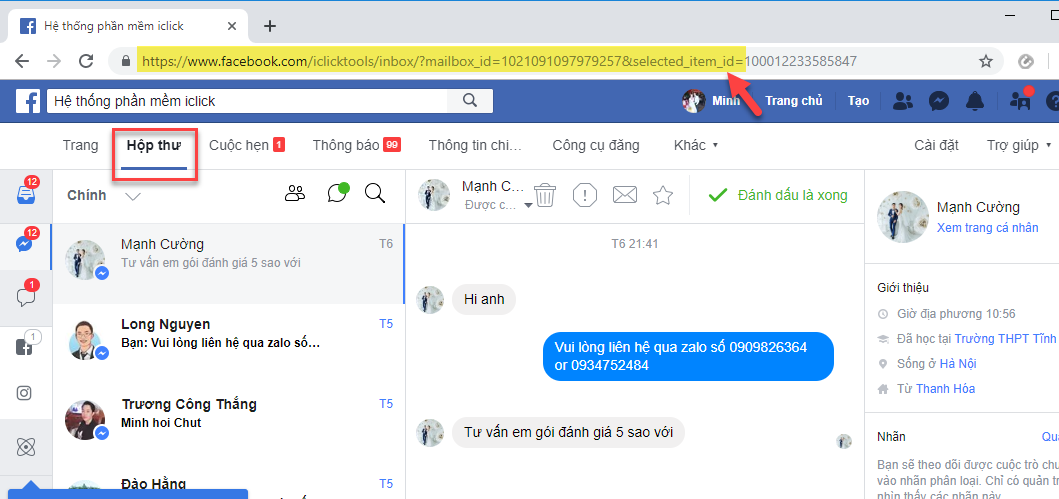Screen dimensions: 1059x499
Task: Mark conversation unread with envelope icon
Action: [625, 195]
